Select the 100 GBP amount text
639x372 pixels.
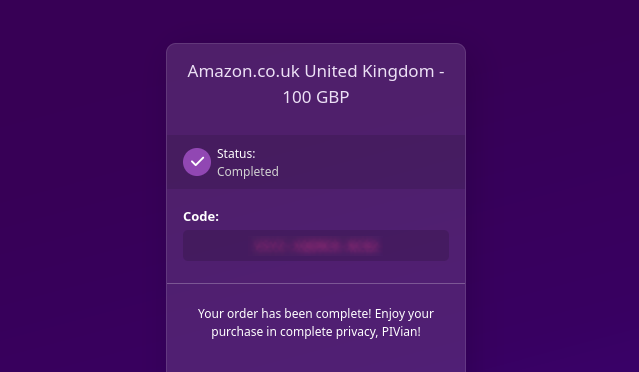click(316, 97)
